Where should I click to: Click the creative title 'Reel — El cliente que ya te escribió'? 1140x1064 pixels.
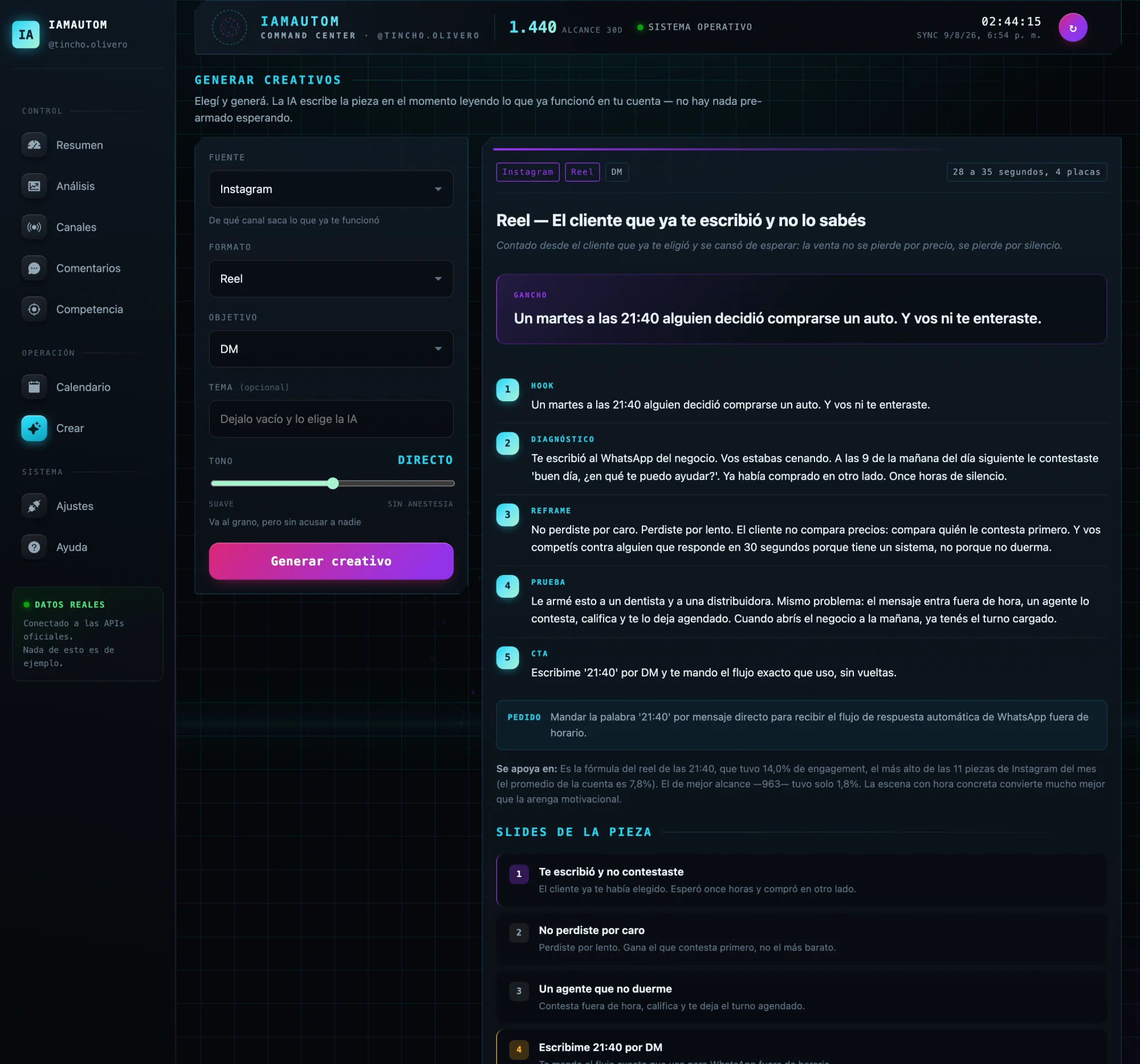(681, 220)
